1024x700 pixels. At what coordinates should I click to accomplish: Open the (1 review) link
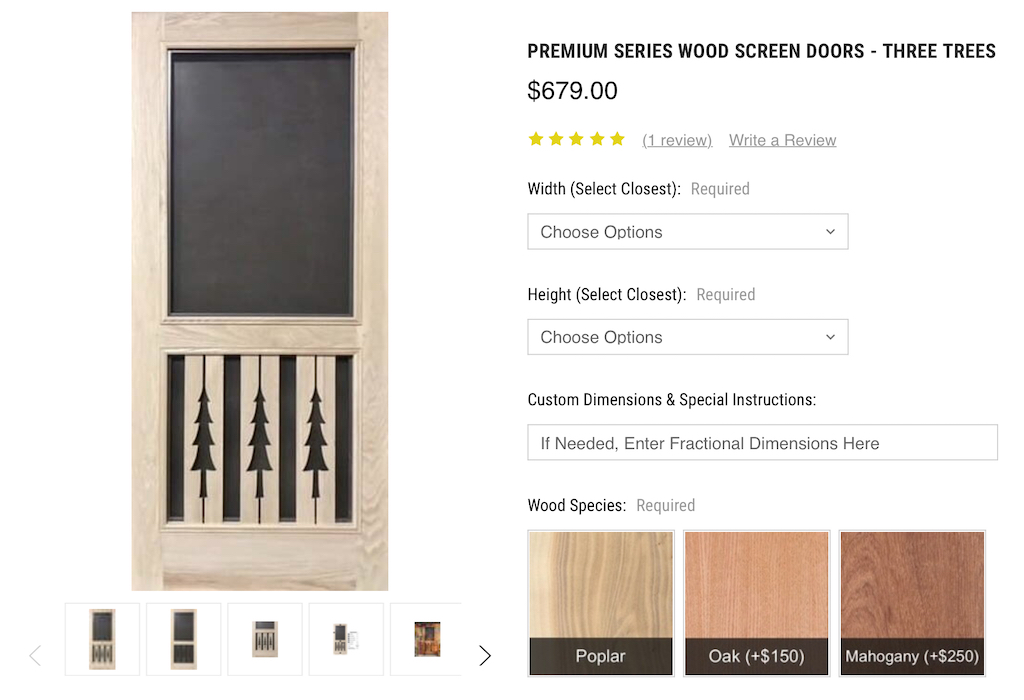coord(677,140)
